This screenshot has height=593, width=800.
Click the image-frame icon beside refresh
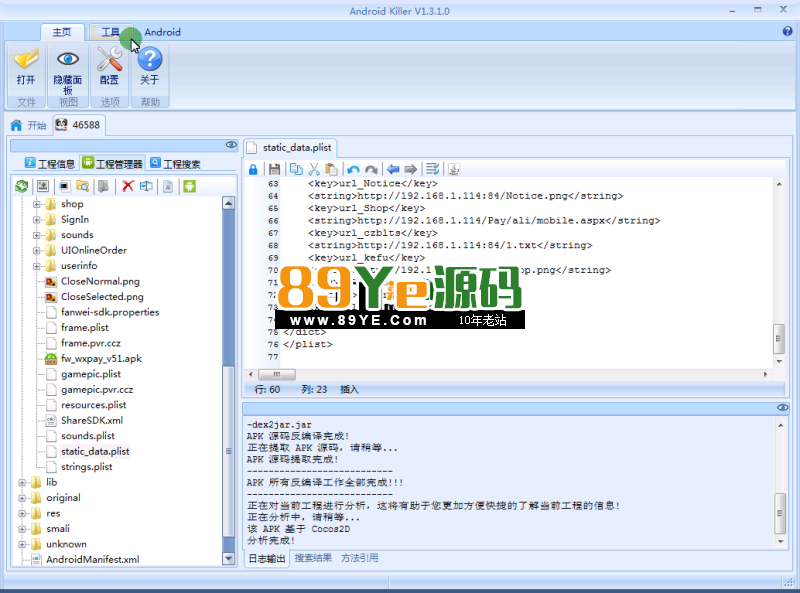(43, 186)
